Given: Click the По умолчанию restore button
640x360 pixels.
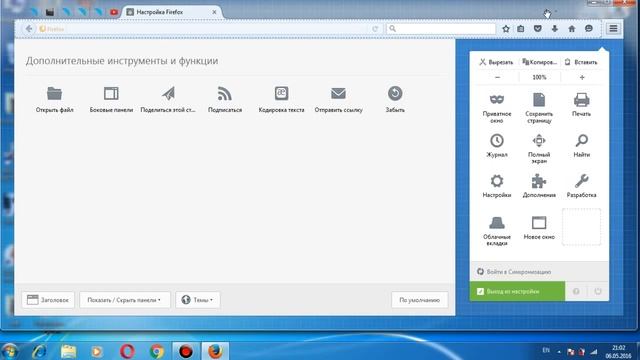Looking at the screenshot, I should click(420, 300).
